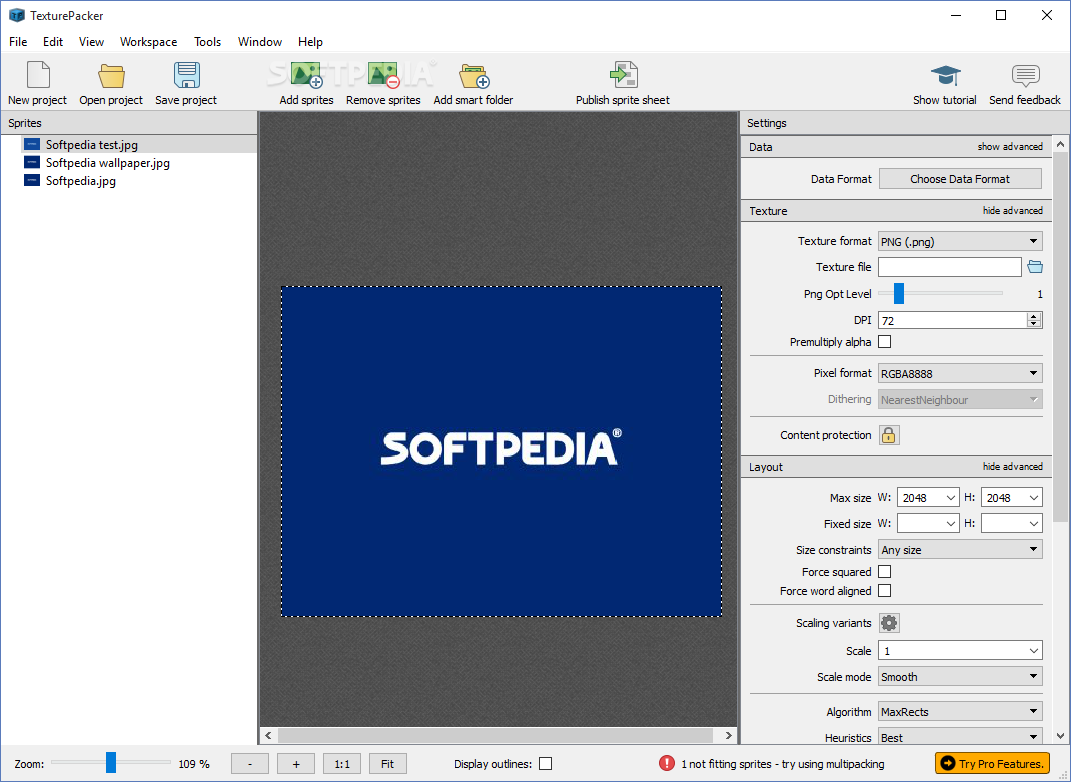Open the Texture format dropdown
Image resolution: width=1071 pixels, height=782 pixels.
pos(960,241)
